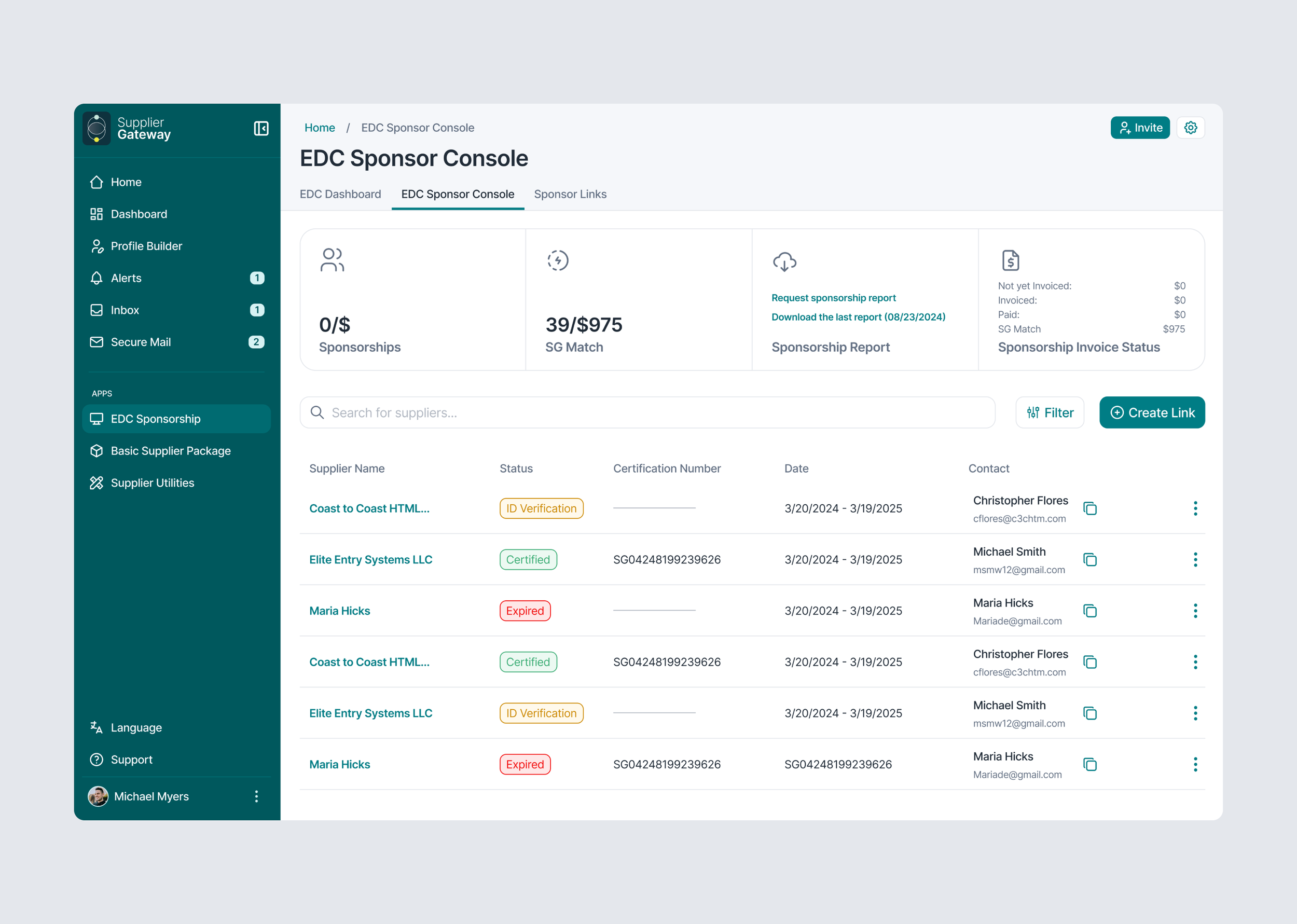Image resolution: width=1297 pixels, height=924 pixels.
Task: Click Request sponsorship report link
Action: point(833,298)
